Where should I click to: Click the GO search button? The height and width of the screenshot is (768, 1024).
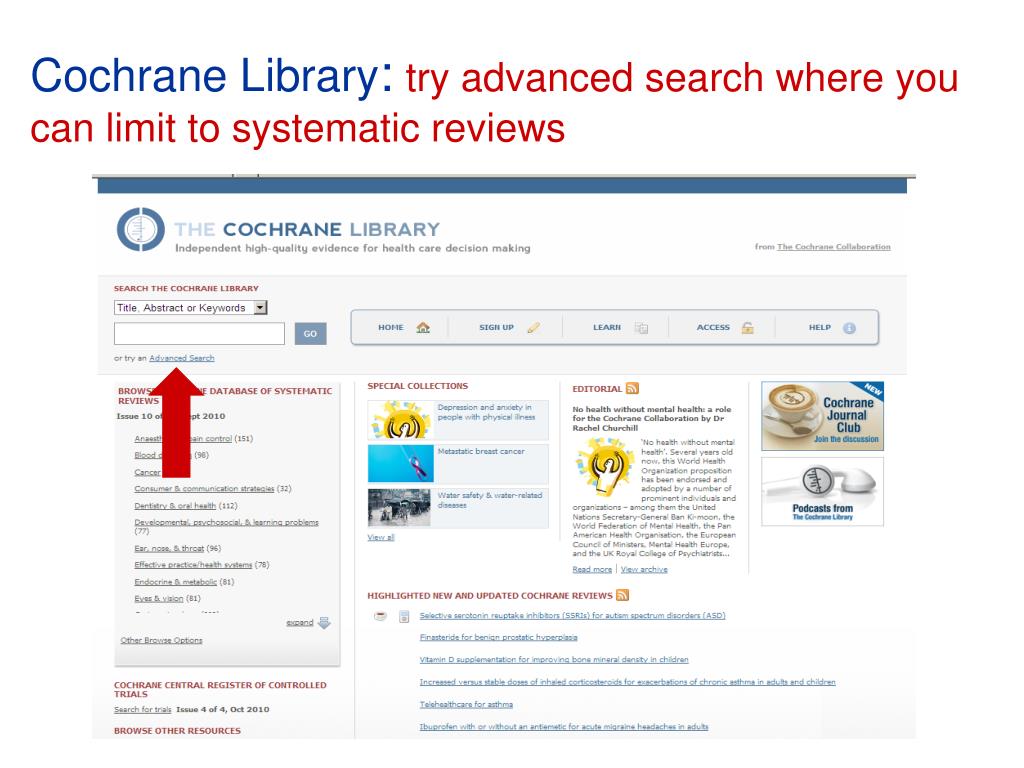click(x=310, y=334)
